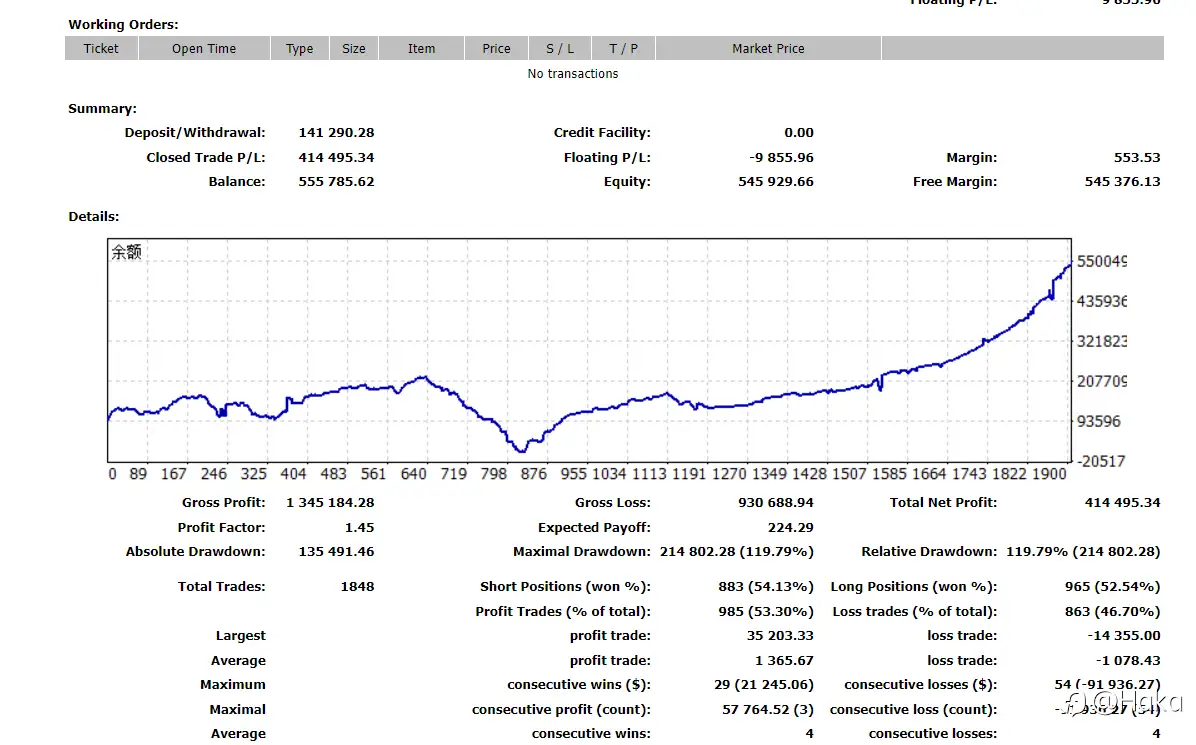1196x745 pixels.
Task: Click the chart's 余额 legend label
Action: [127, 252]
